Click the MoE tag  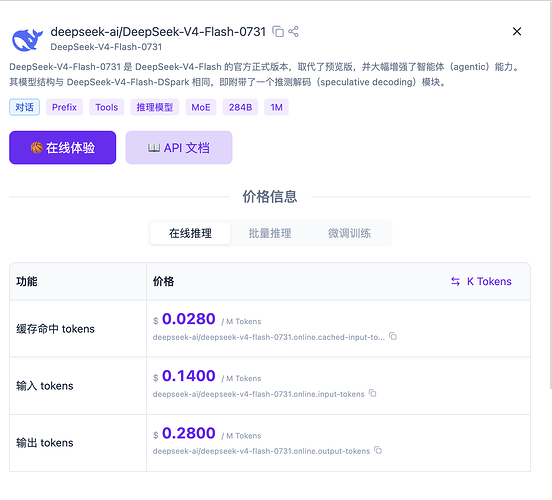pos(201,107)
